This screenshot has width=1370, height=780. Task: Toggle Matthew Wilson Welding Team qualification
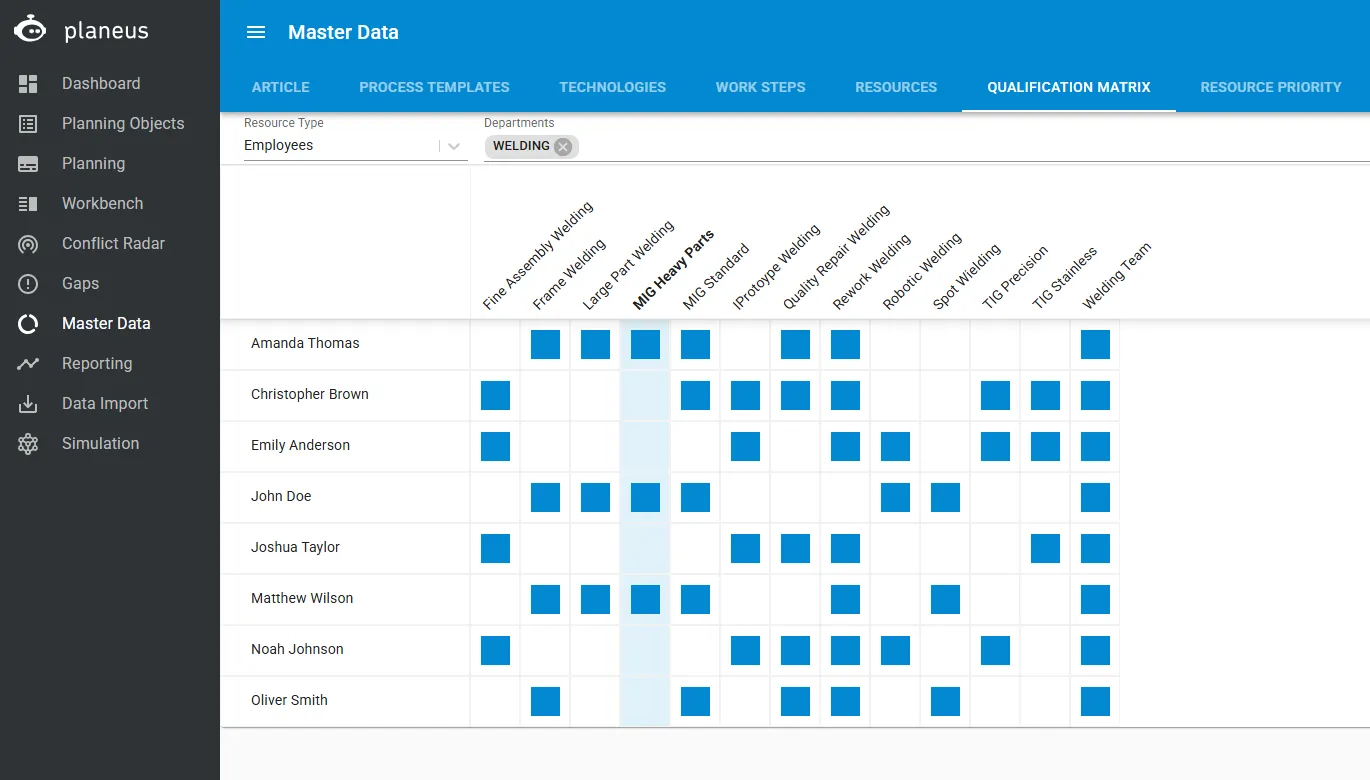[x=1095, y=600]
